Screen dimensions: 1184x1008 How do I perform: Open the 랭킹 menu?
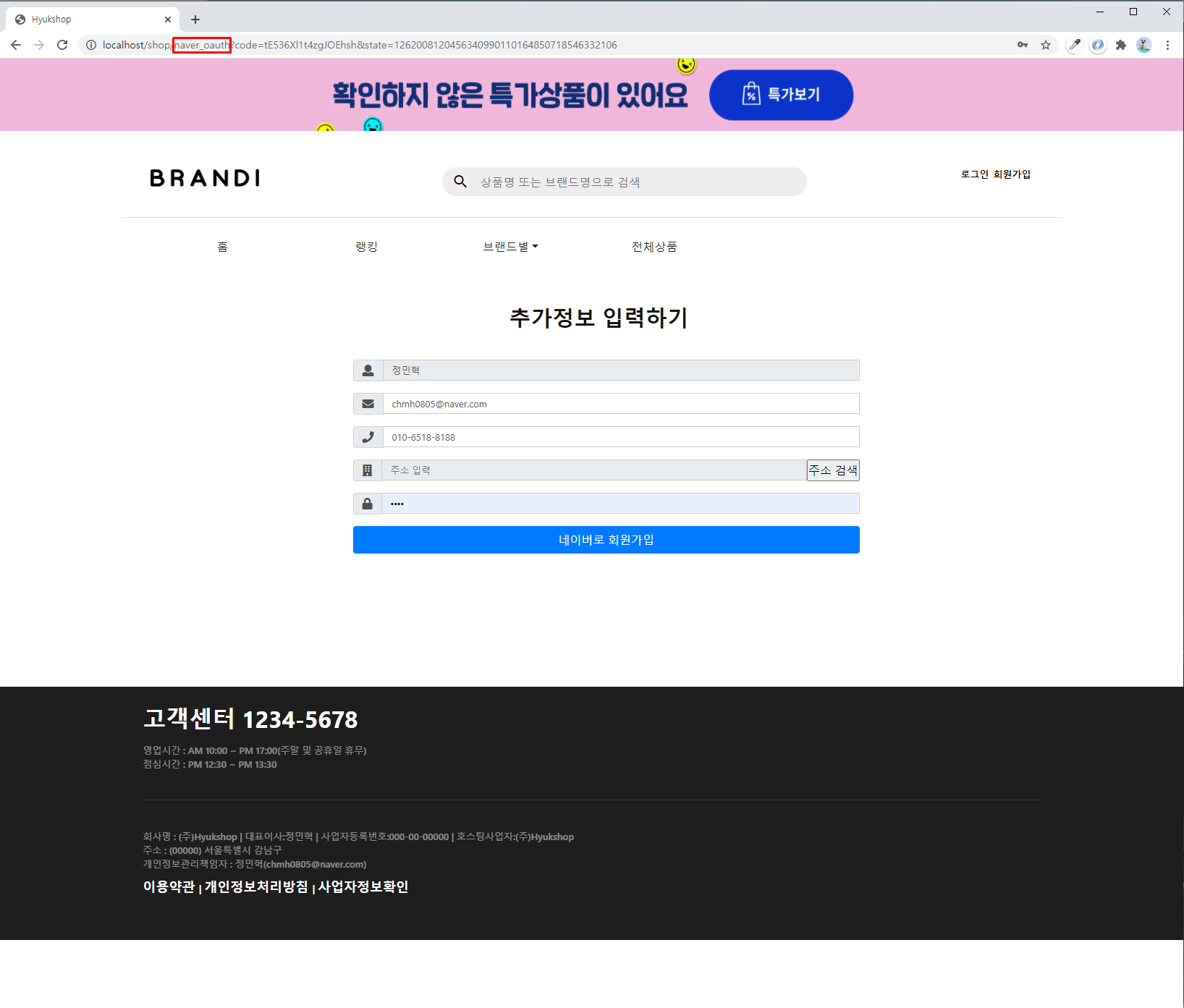pyautogui.click(x=366, y=247)
